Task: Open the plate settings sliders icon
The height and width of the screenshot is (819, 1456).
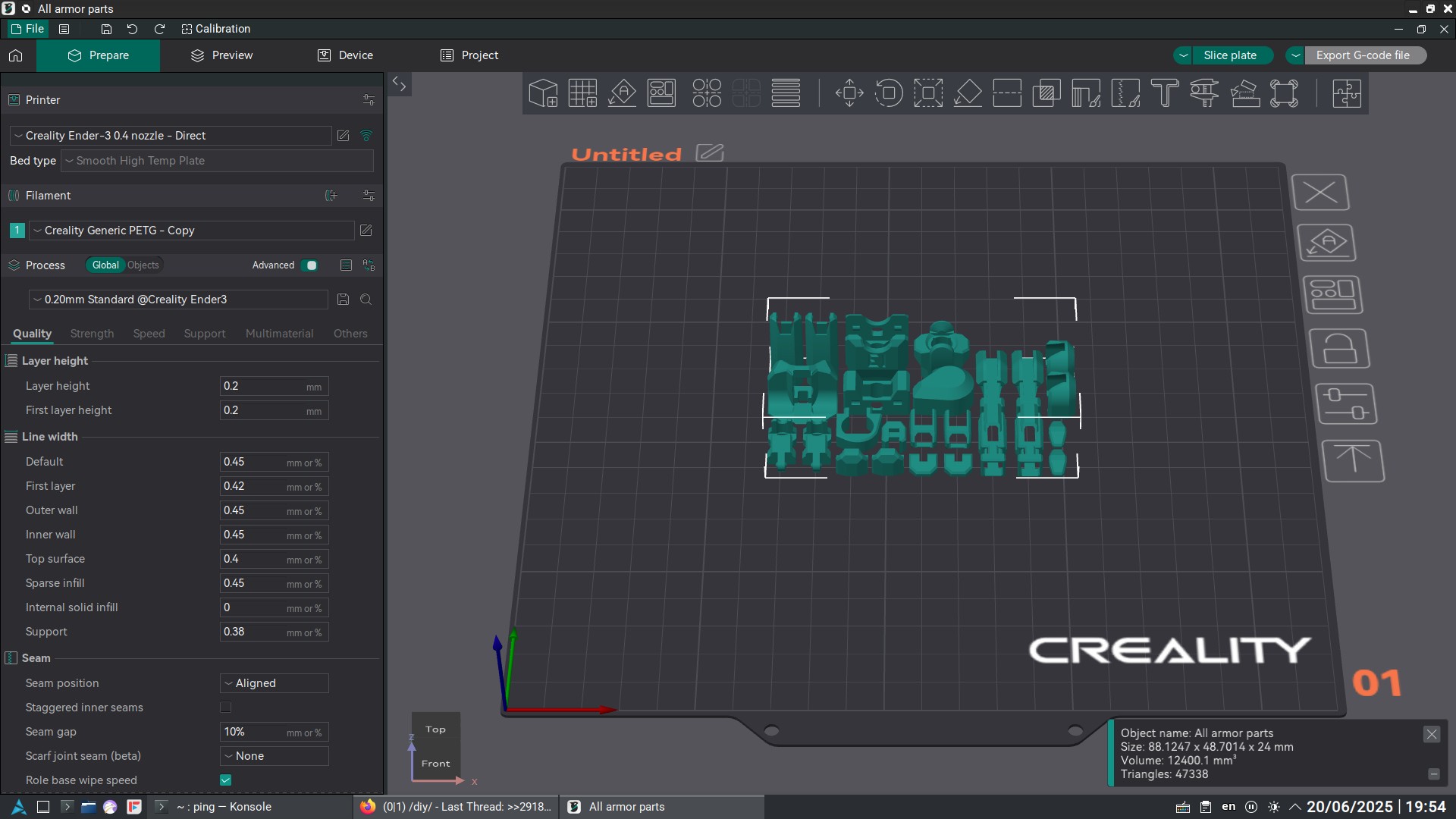Action: click(x=1347, y=404)
